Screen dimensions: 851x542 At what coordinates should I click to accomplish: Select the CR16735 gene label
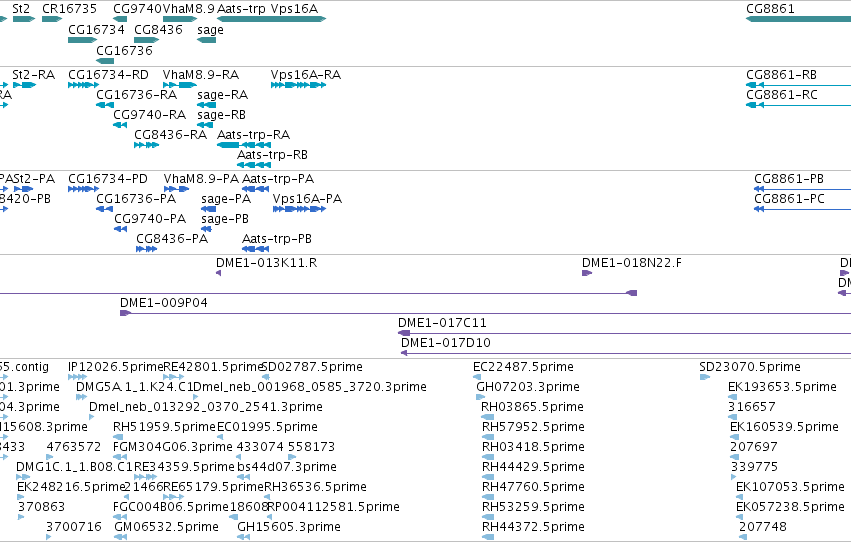(69, 9)
